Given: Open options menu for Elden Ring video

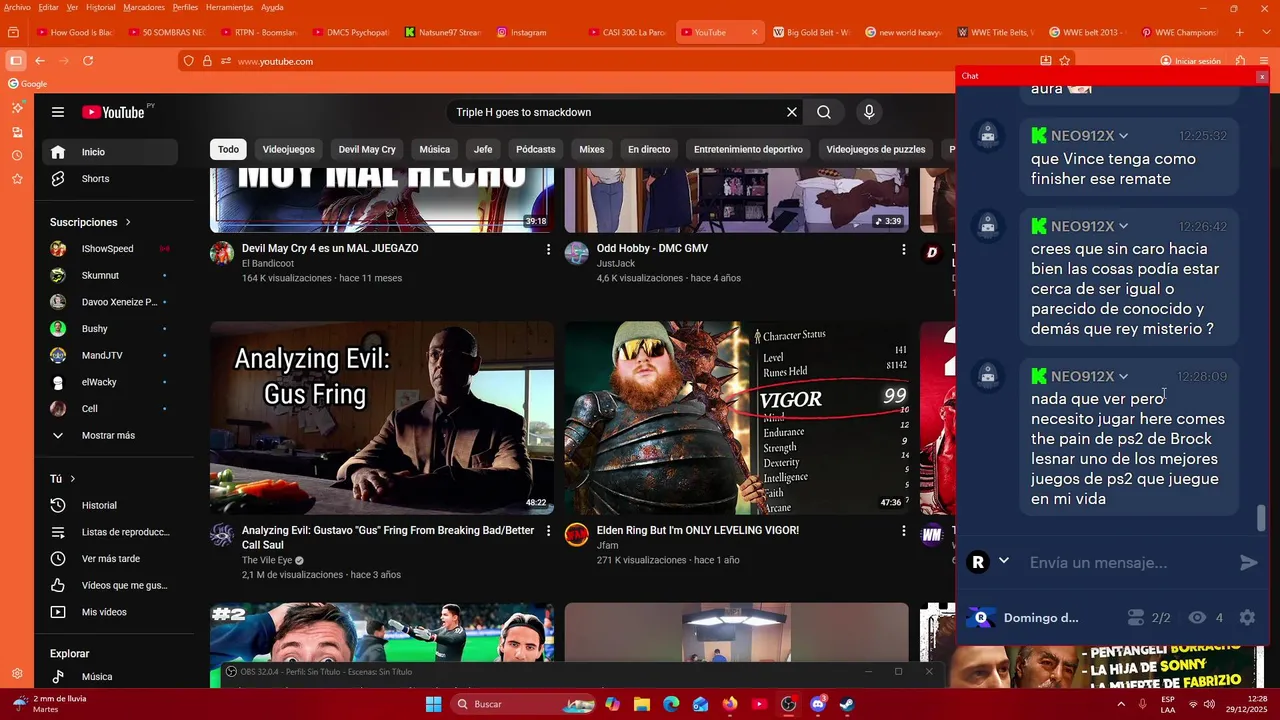Looking at the screenshot, I should tap(903, 531).
